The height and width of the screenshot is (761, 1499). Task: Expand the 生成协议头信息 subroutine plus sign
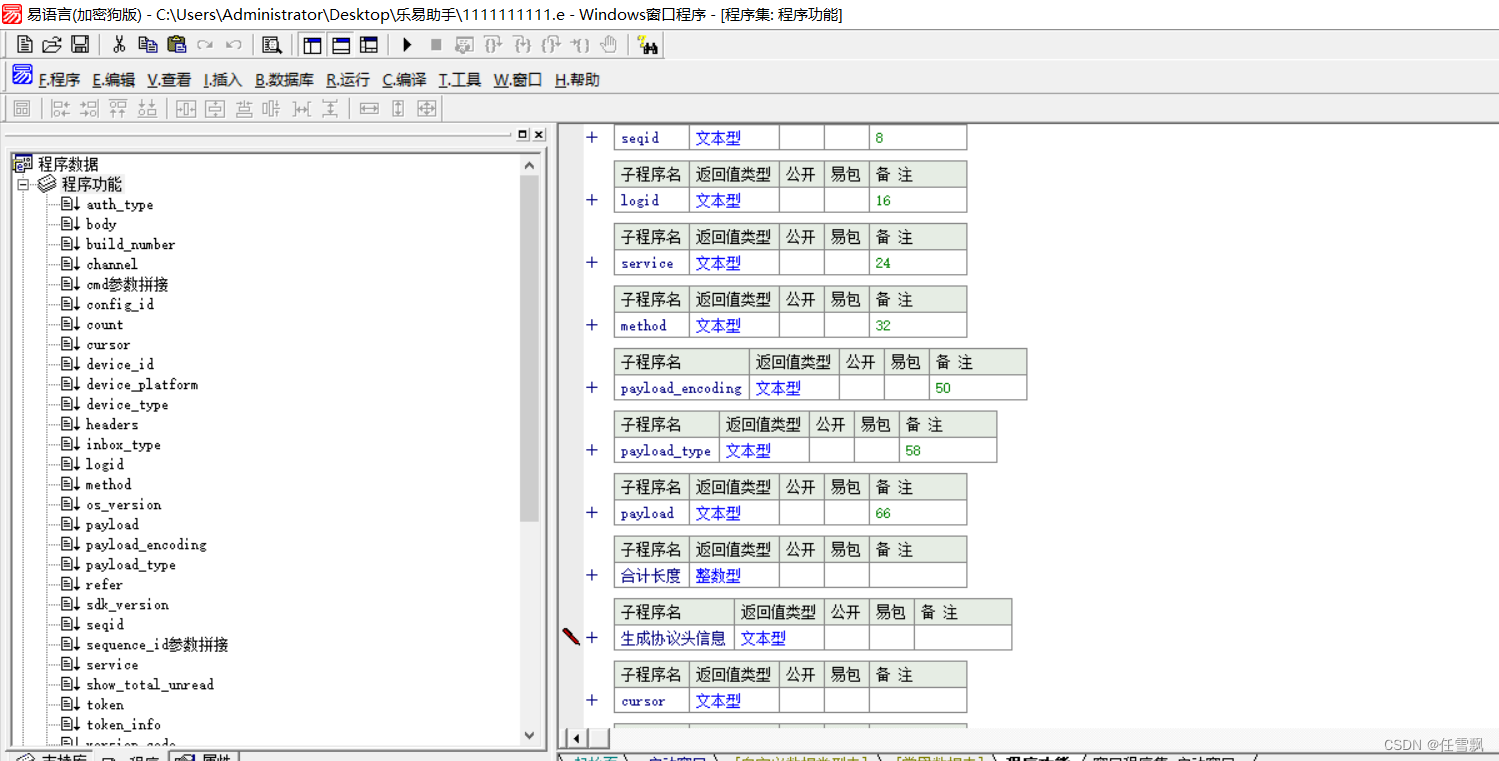tap(592, 638)
